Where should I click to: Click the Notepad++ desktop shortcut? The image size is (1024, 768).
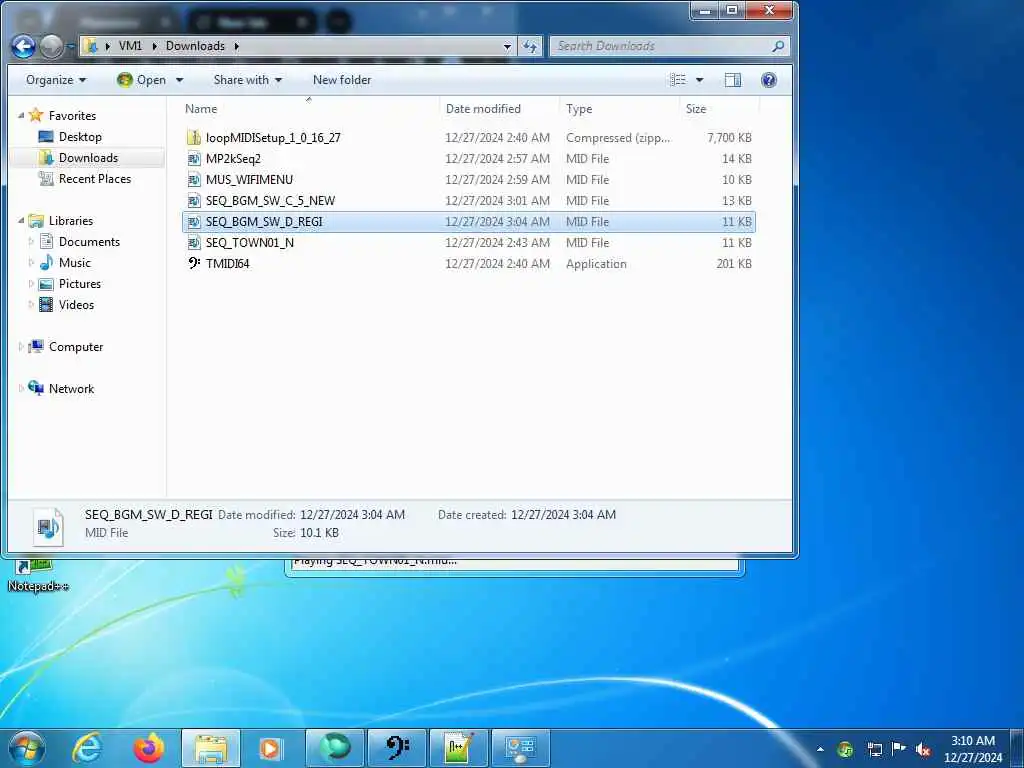click(37, 575)
